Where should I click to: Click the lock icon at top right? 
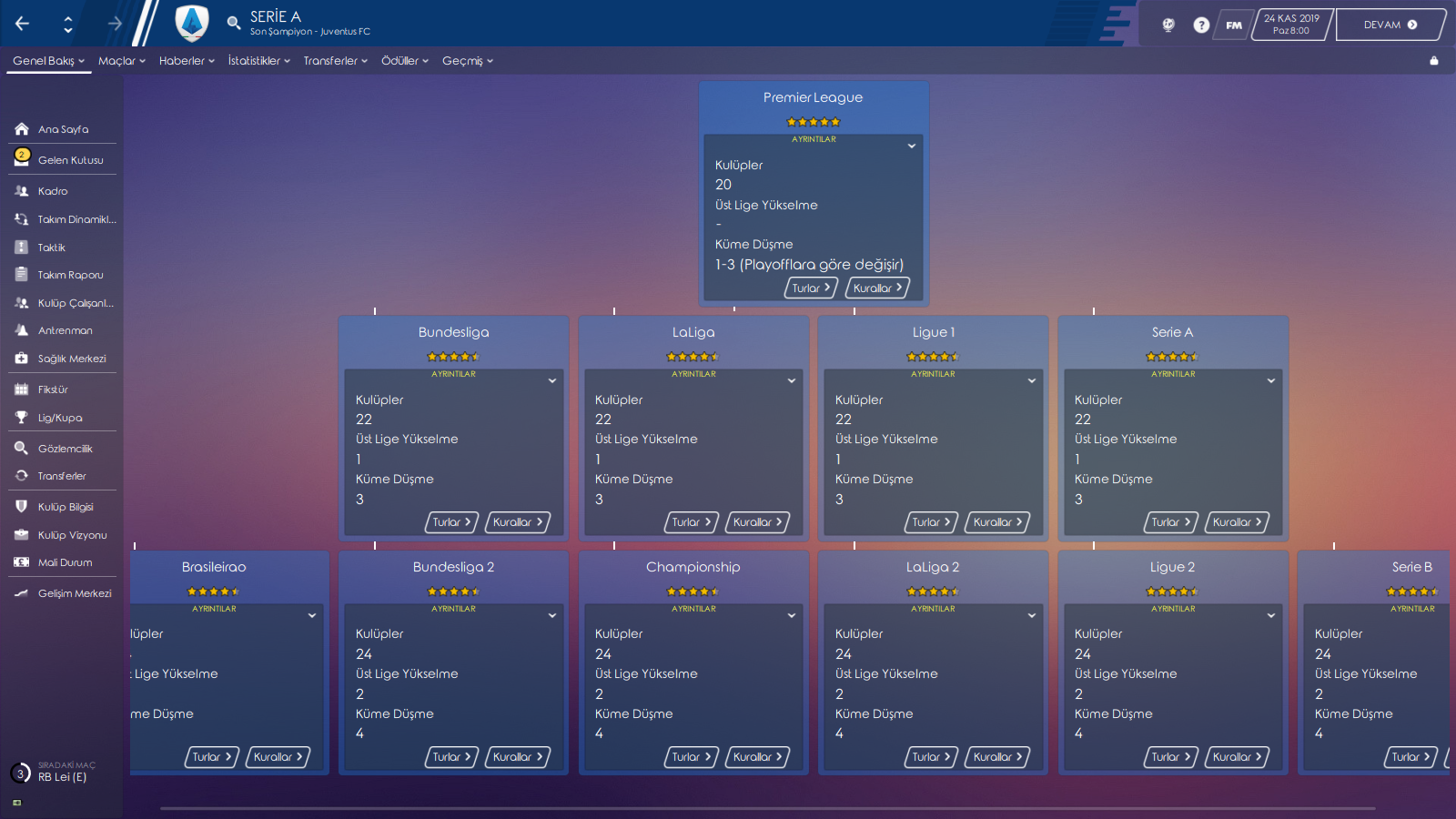pos(1434,61)
